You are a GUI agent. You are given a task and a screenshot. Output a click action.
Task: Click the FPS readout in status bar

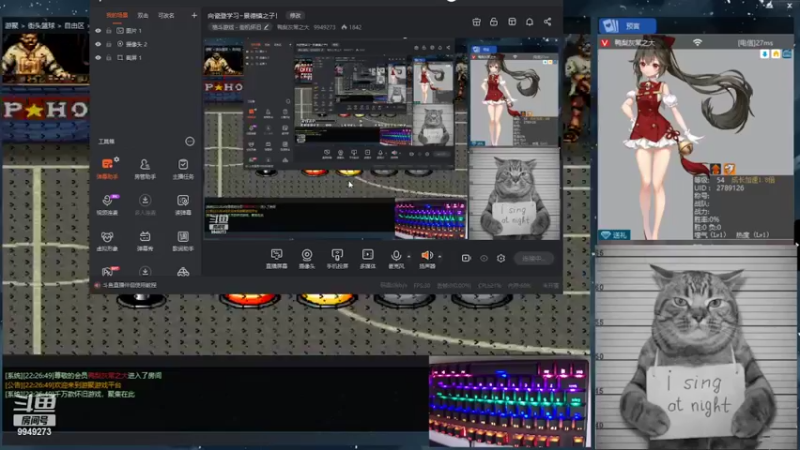point(422,286)
